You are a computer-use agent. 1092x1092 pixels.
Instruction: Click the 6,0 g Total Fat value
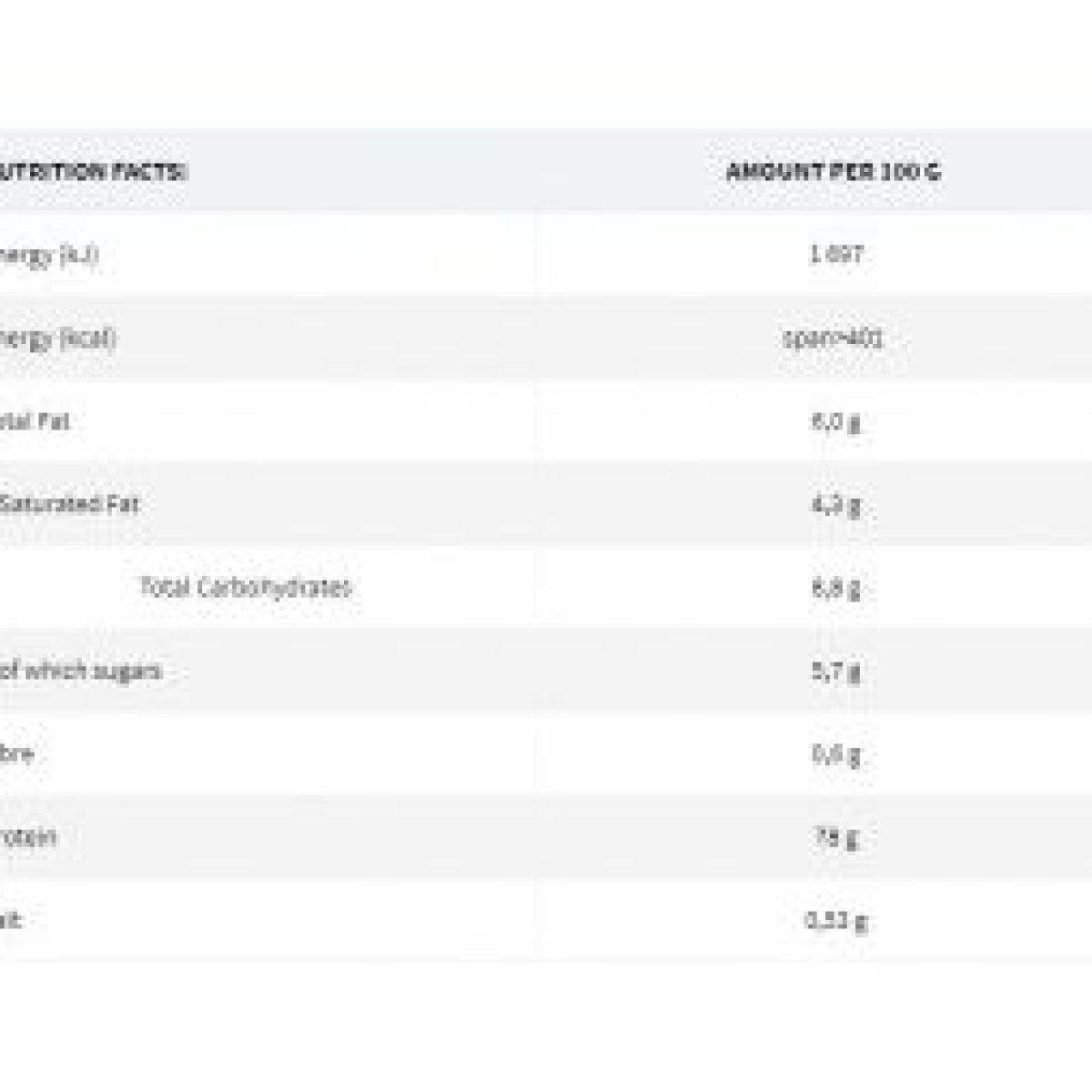point(835,422)
